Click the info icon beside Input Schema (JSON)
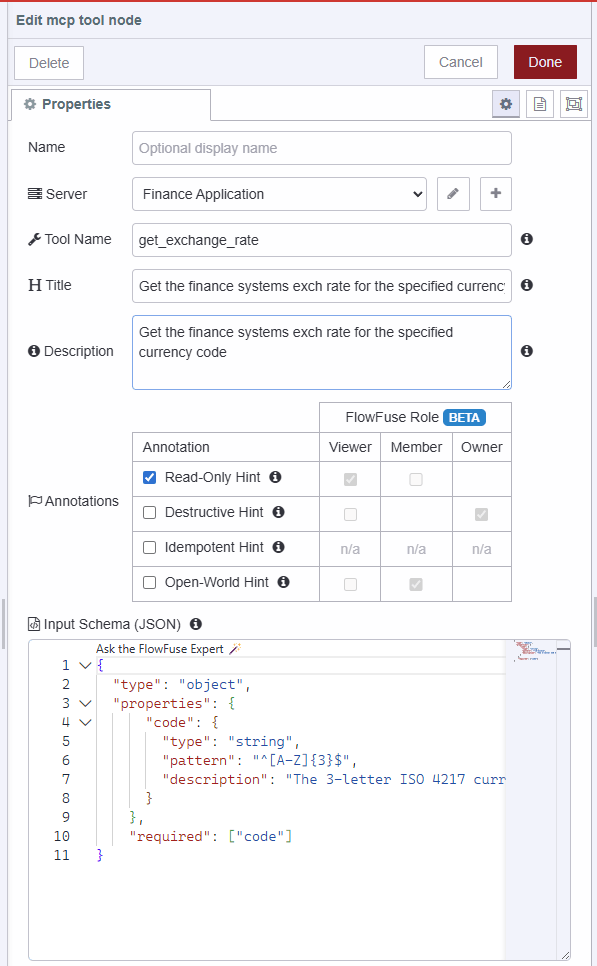Viewport: 597px width, 966px height. (196, 624)
